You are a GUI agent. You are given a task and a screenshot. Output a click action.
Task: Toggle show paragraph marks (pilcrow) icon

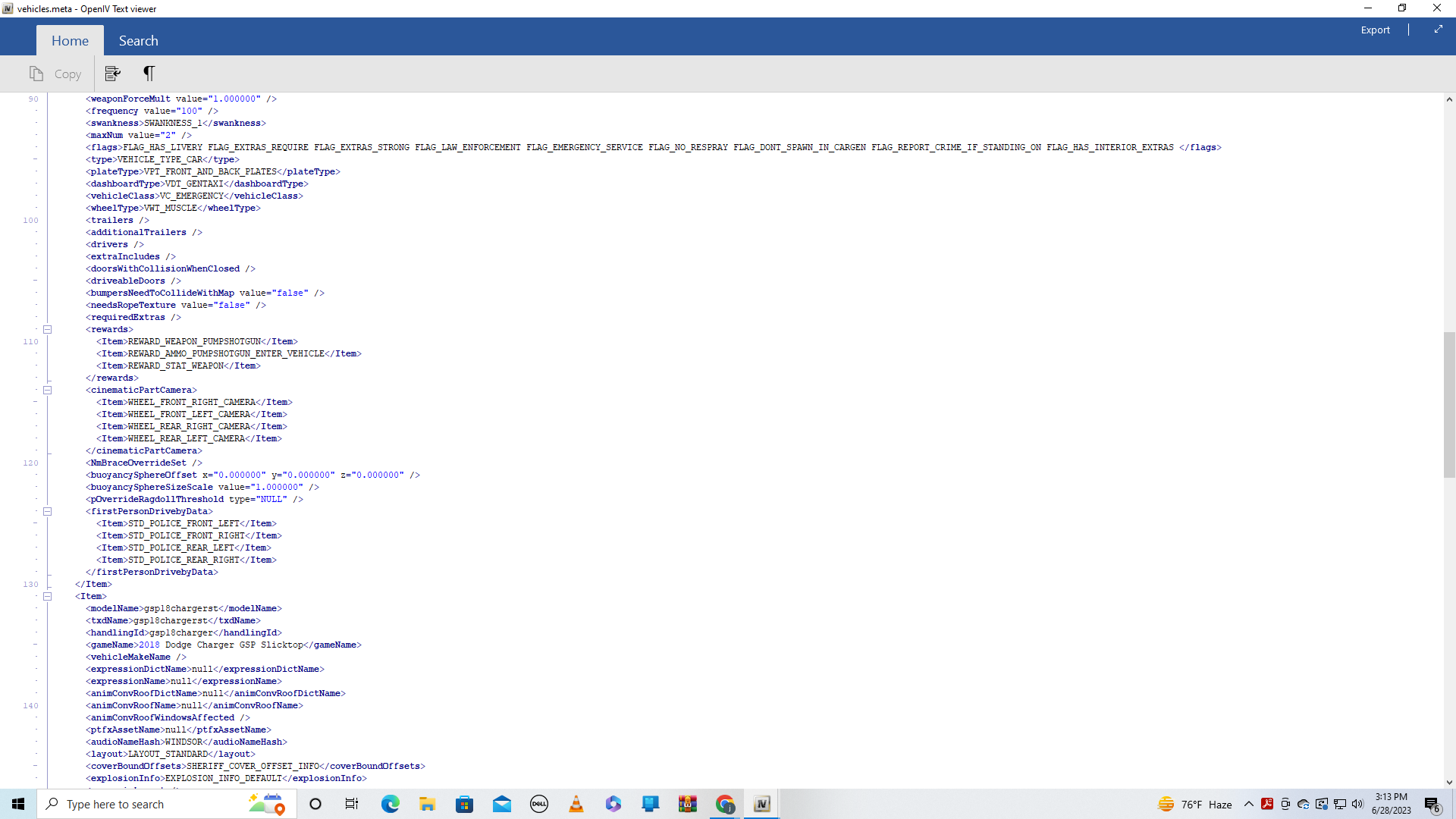(x=149, y=74)
